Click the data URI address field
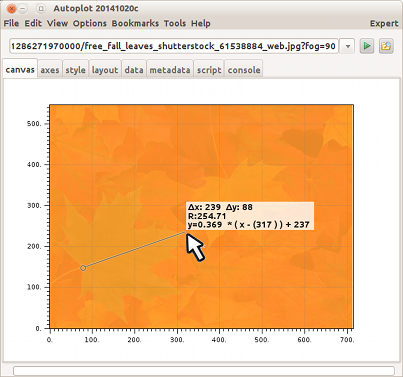The height and width of the screenshot is (377, 403). (x=174, y=46)
